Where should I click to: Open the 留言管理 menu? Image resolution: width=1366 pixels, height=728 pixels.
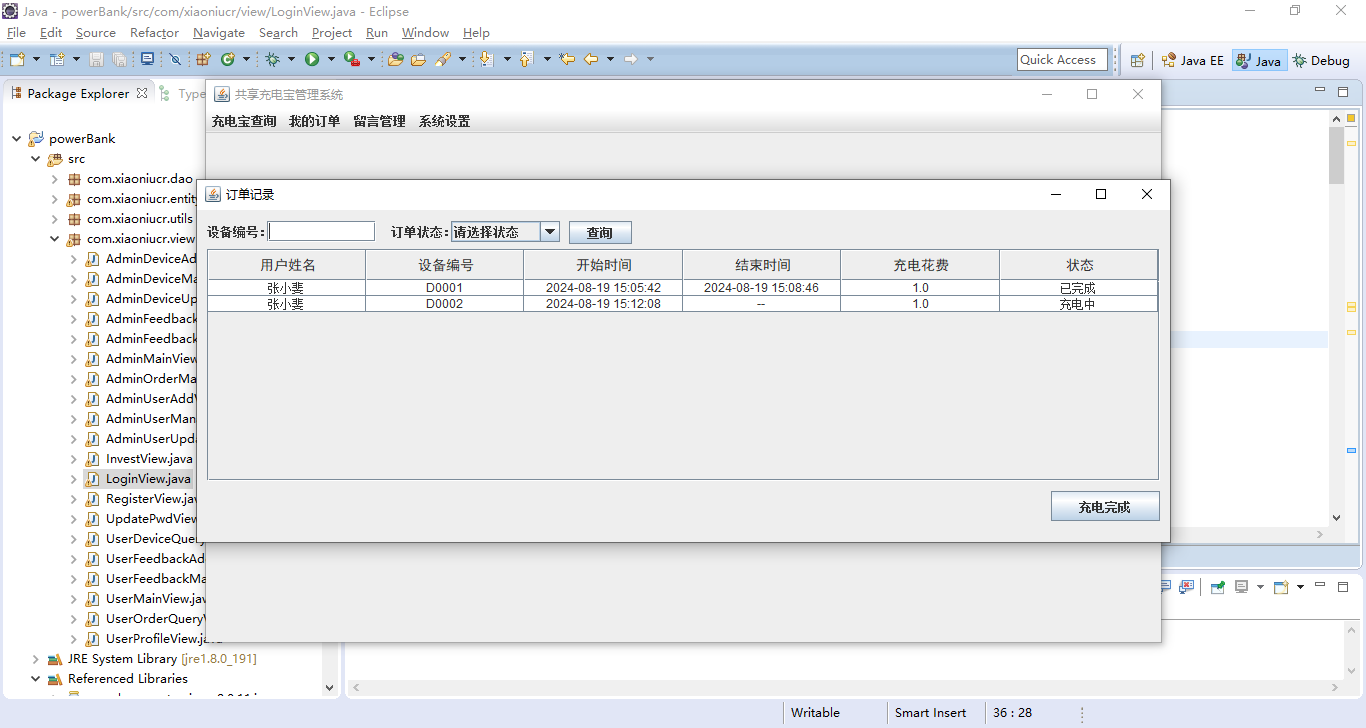[379, 121]
